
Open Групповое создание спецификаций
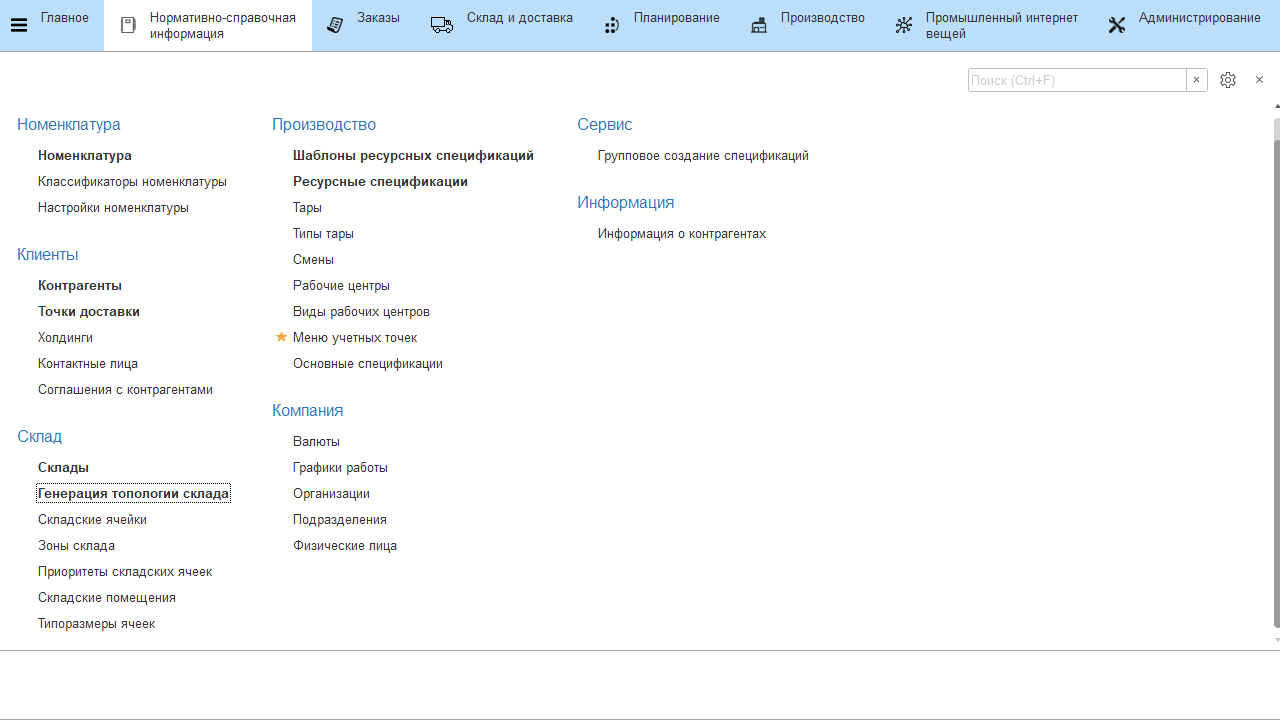point(703,156)
